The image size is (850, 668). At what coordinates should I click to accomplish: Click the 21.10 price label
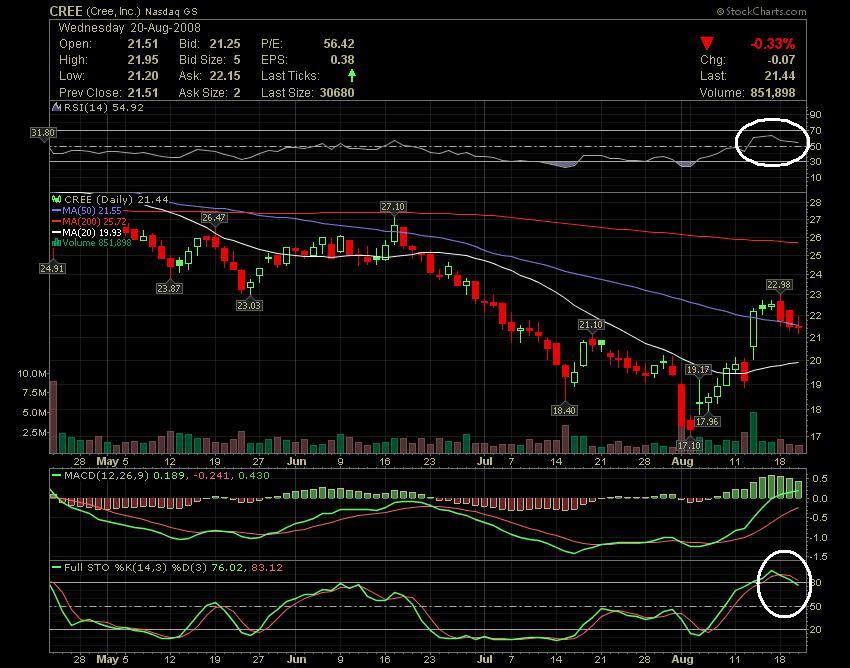tap(591, 324)
